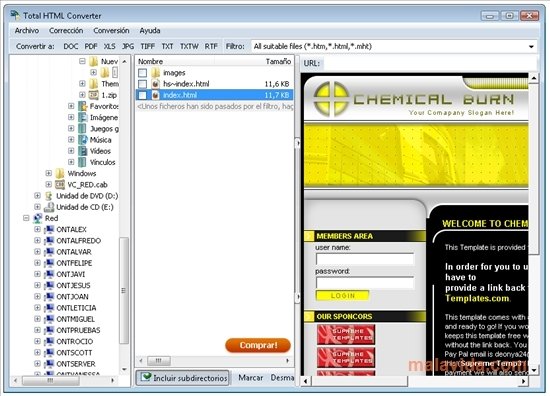Viewport: 550px width, 396px height.
Task: Click the Vínculos folder icon
Action: tap(83, 162)
